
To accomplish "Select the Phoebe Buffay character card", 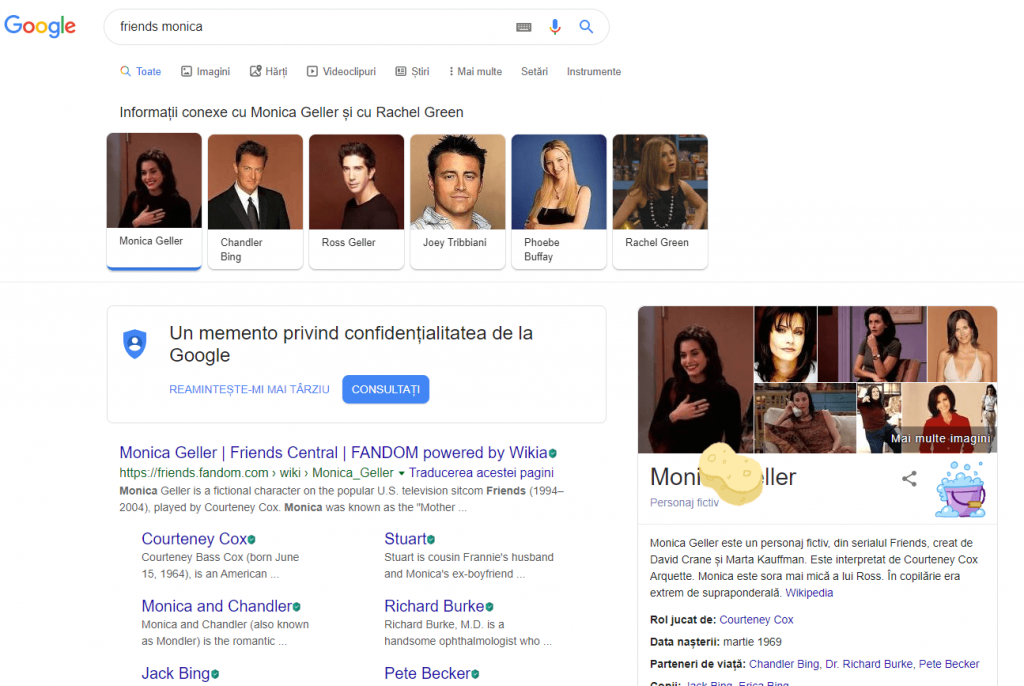I will click(x=559, y=201).
